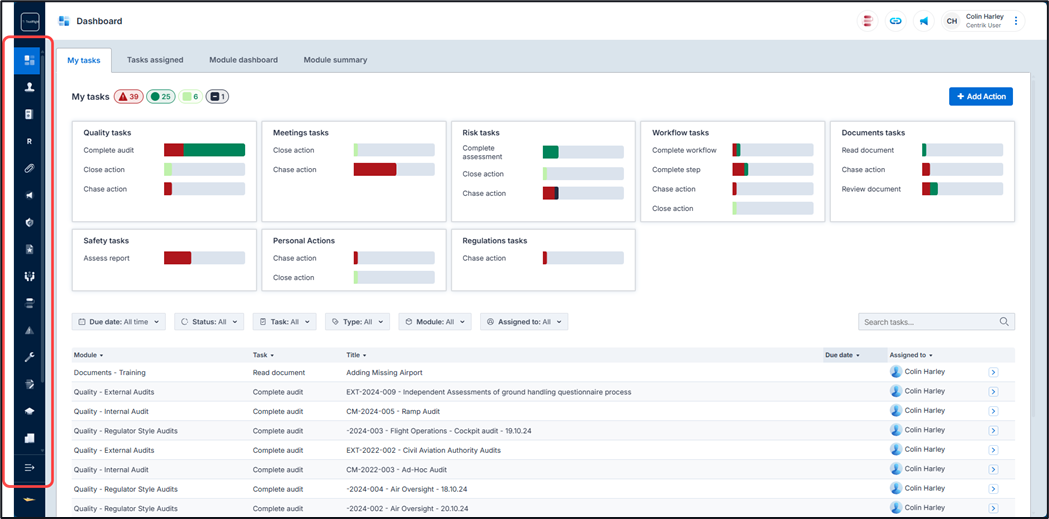The image size is (1049, 519).
Task: Open the Quality tasks card heading
Action: (x=106, y=132)
